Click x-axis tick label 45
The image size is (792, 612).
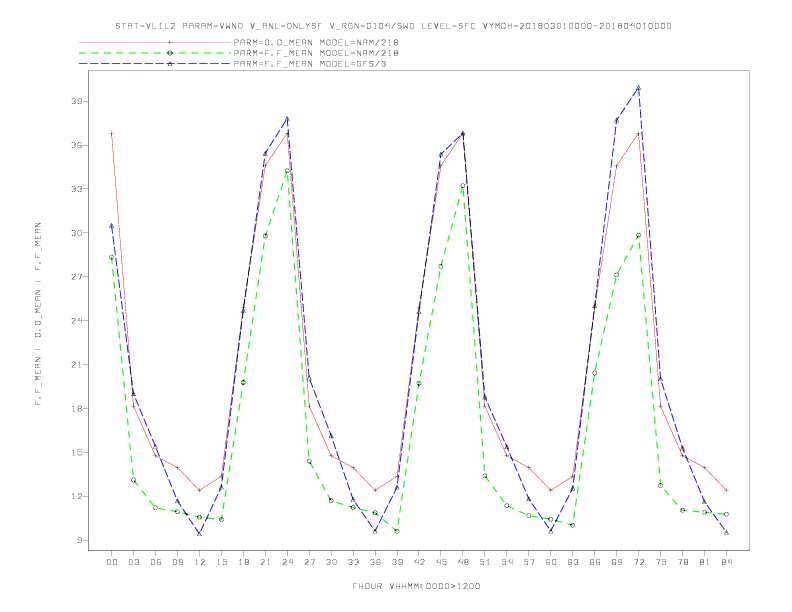pyautogui.click(x=441, y=562)
